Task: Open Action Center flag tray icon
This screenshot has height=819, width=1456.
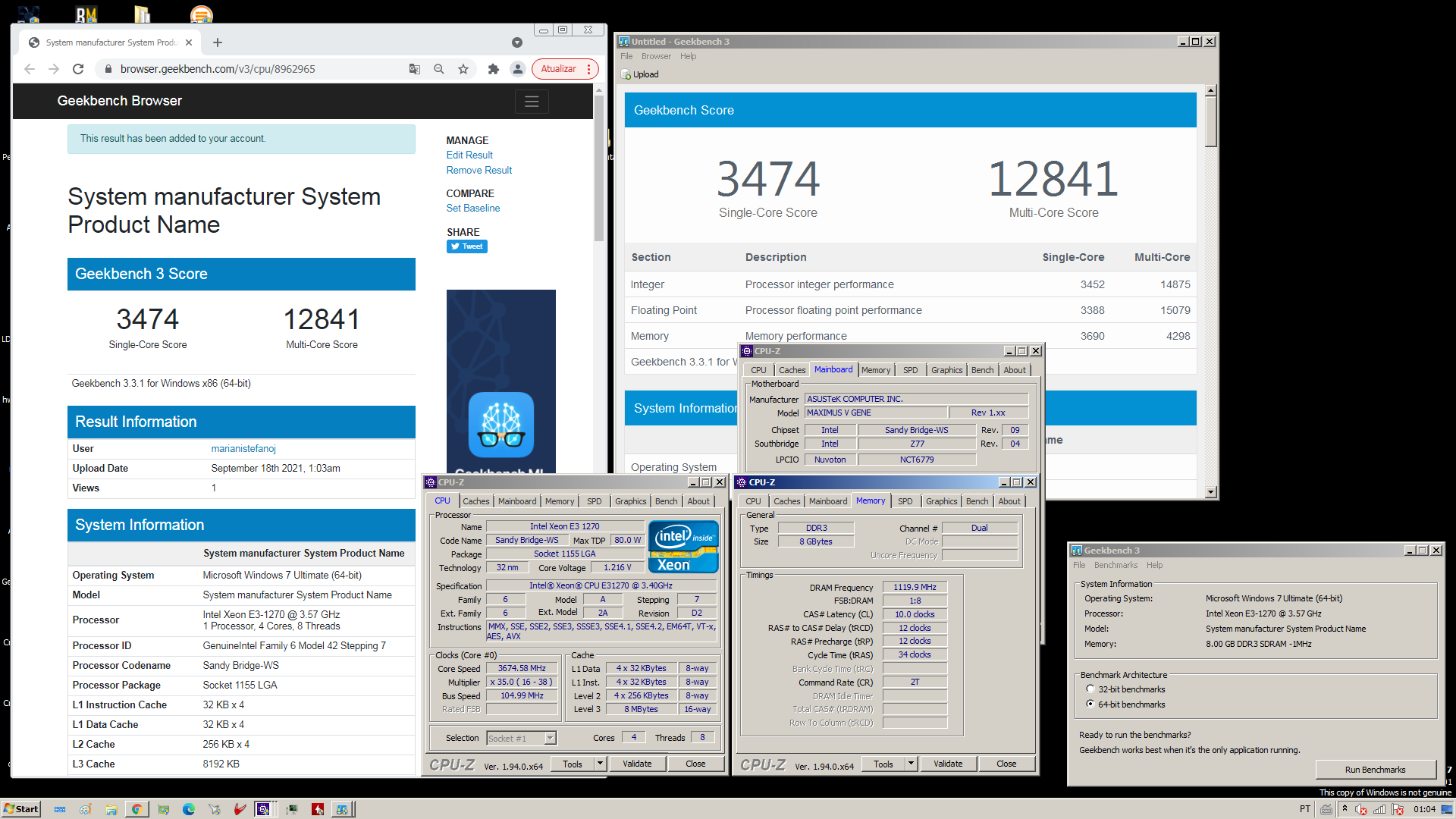Action: (1398, 809)
